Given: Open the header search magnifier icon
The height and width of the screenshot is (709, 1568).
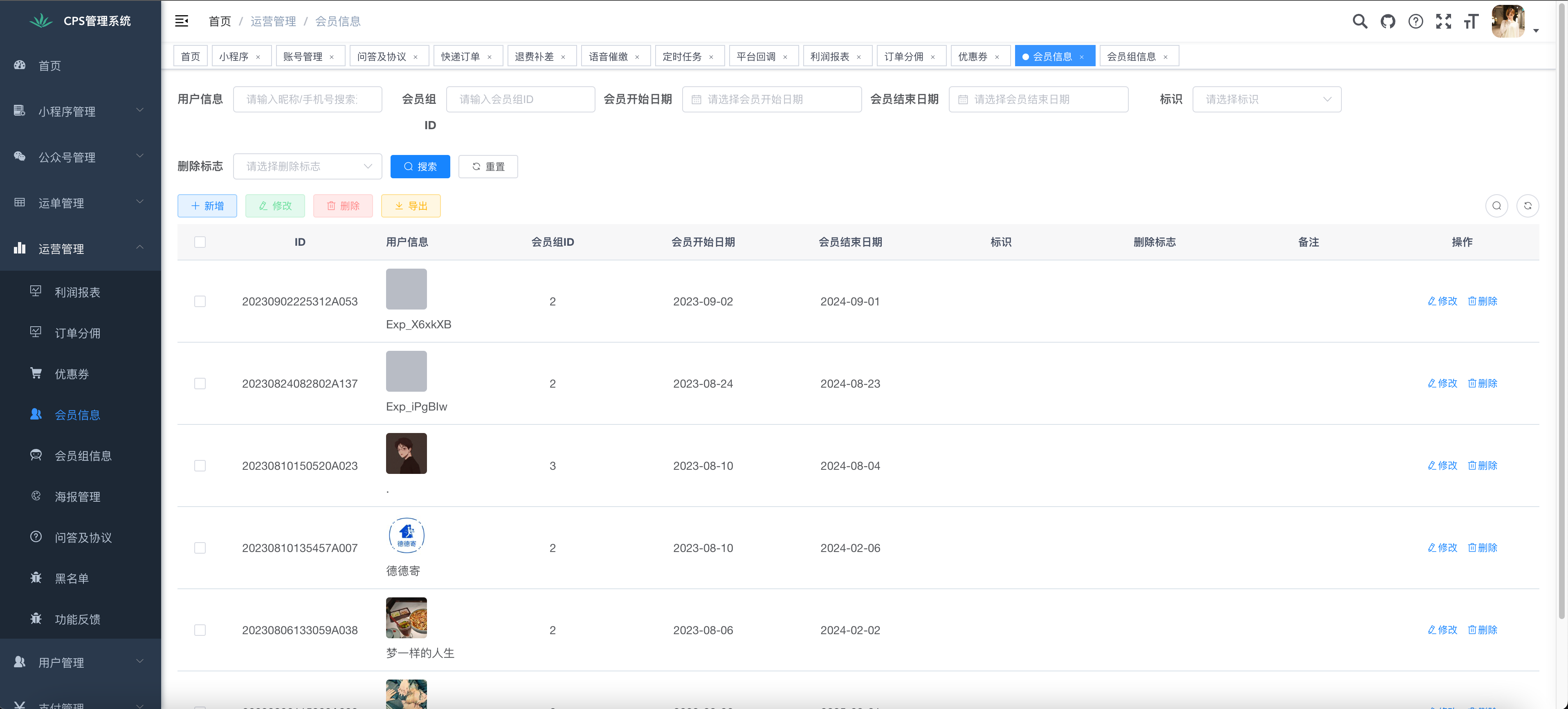Looking at the screenshot, I should tap(1360, 21).
